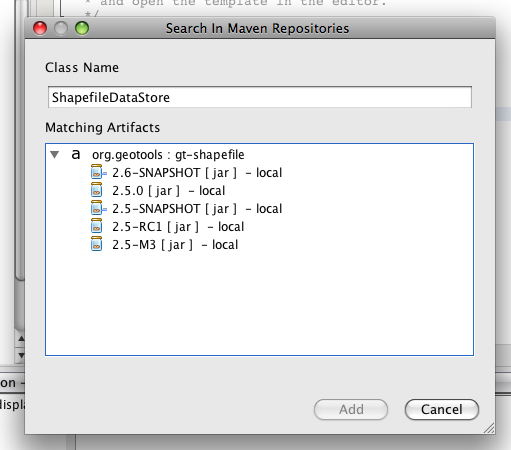Select the 2.5.0 [ jar ] - local entry

[169, 191]
